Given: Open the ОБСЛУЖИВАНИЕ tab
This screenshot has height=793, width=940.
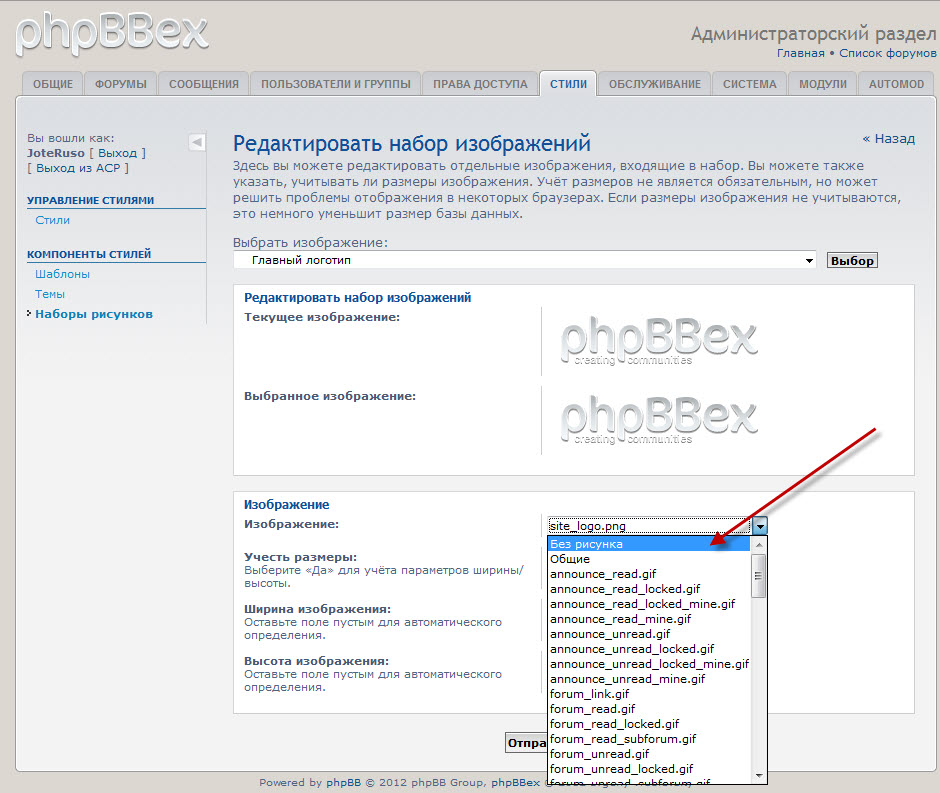Looking at the screenshot, I should (655, 84).
